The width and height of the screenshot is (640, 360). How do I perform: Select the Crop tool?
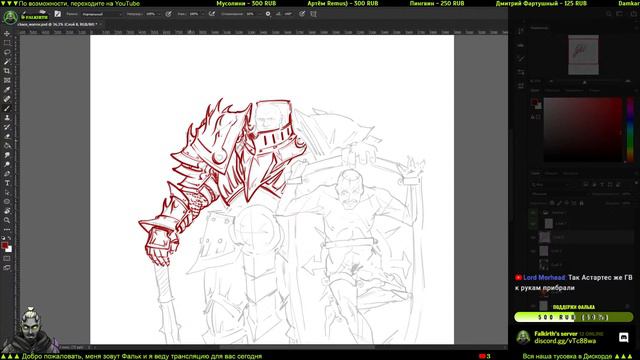pos(7,71)
